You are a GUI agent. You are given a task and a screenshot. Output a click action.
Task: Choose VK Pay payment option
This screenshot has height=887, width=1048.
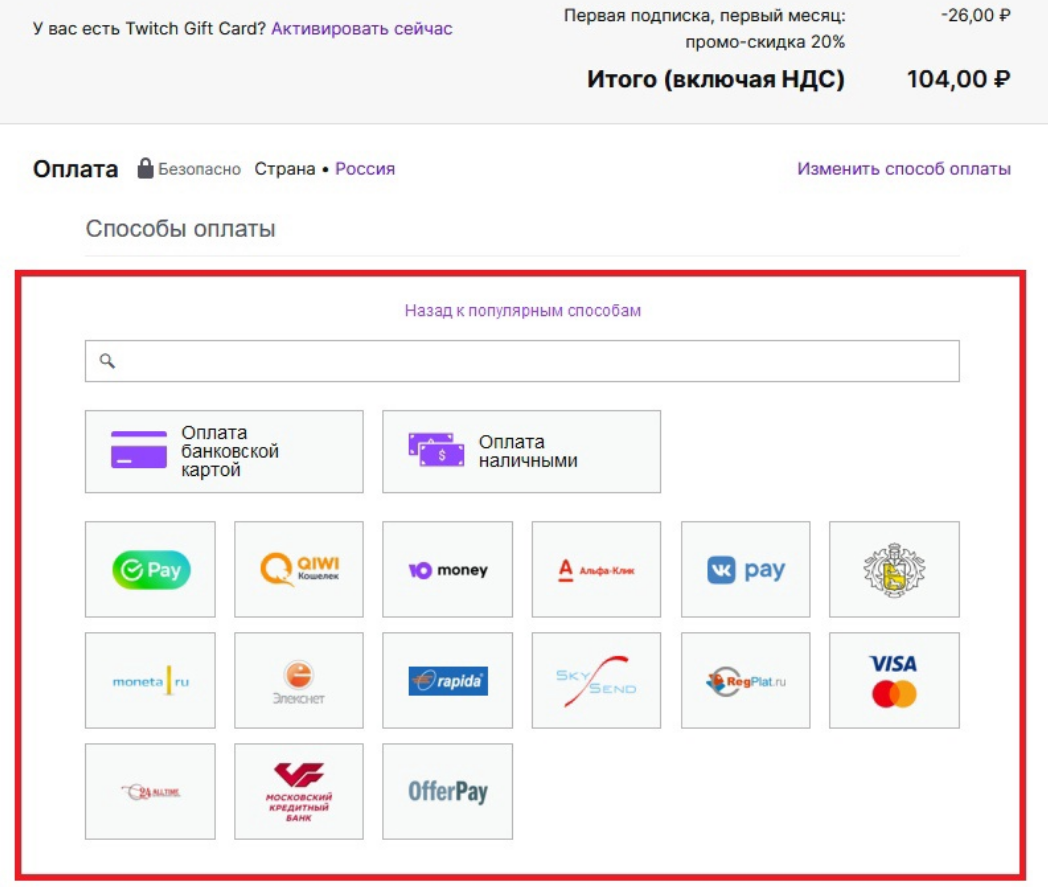(745, 569)
